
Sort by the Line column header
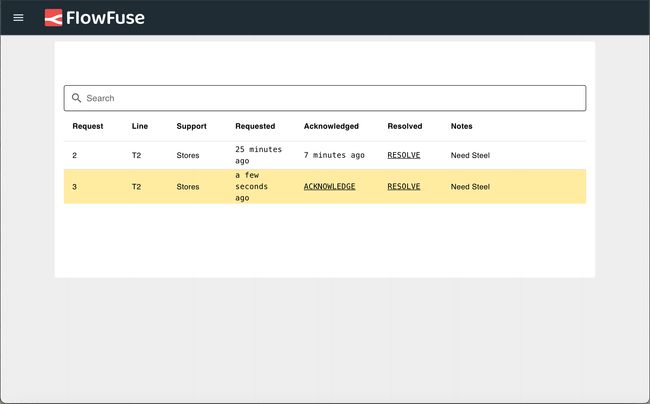point(139,126)
